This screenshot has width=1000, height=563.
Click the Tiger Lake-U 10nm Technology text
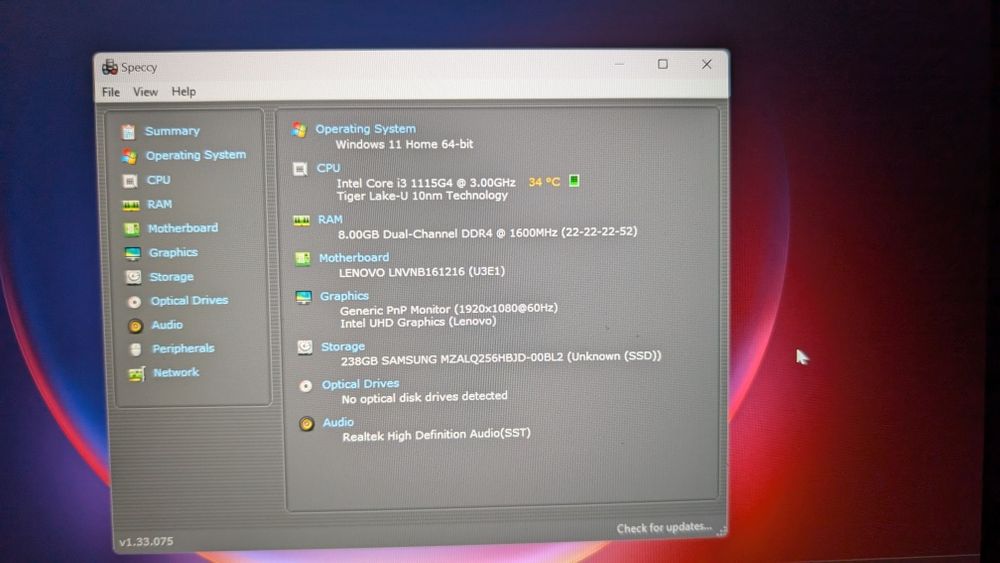point(422,196)
